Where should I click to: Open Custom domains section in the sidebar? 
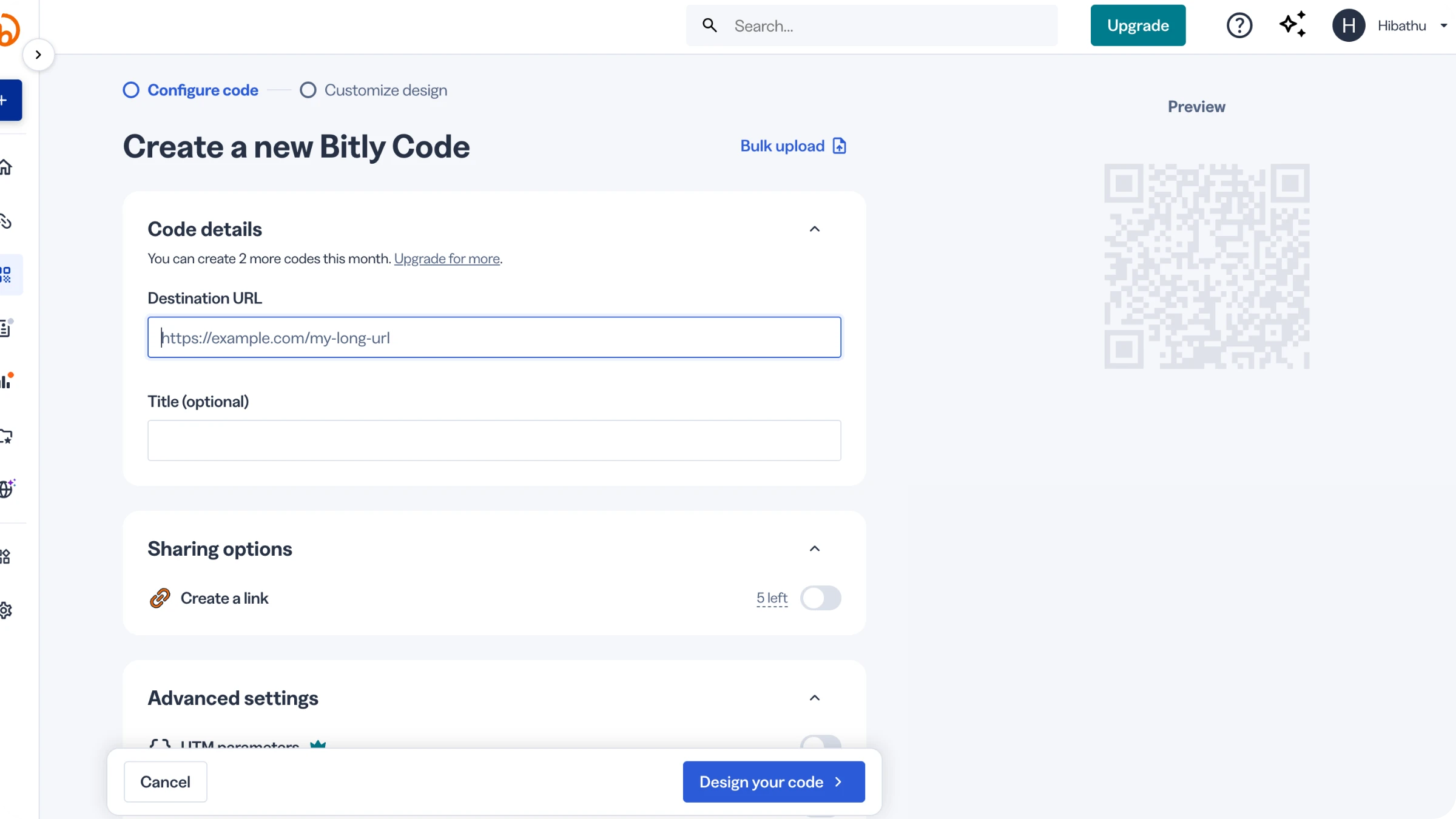pos(7,488)
